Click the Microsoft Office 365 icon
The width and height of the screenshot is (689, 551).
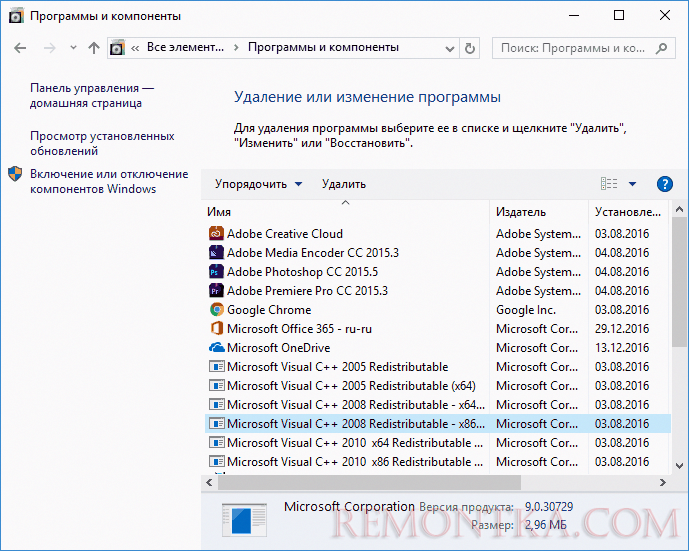[x=216, y=328]
